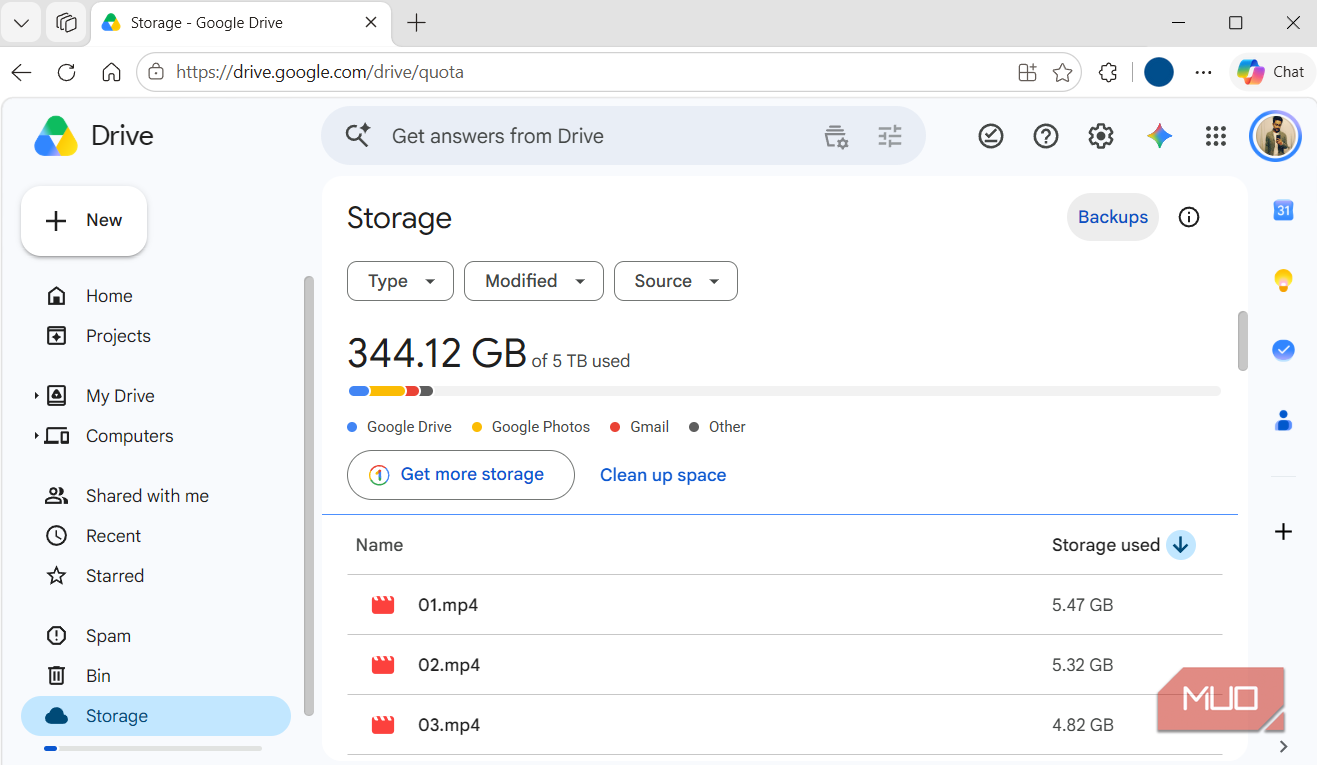Click the browser address bar URL

[x=320, y=72]
